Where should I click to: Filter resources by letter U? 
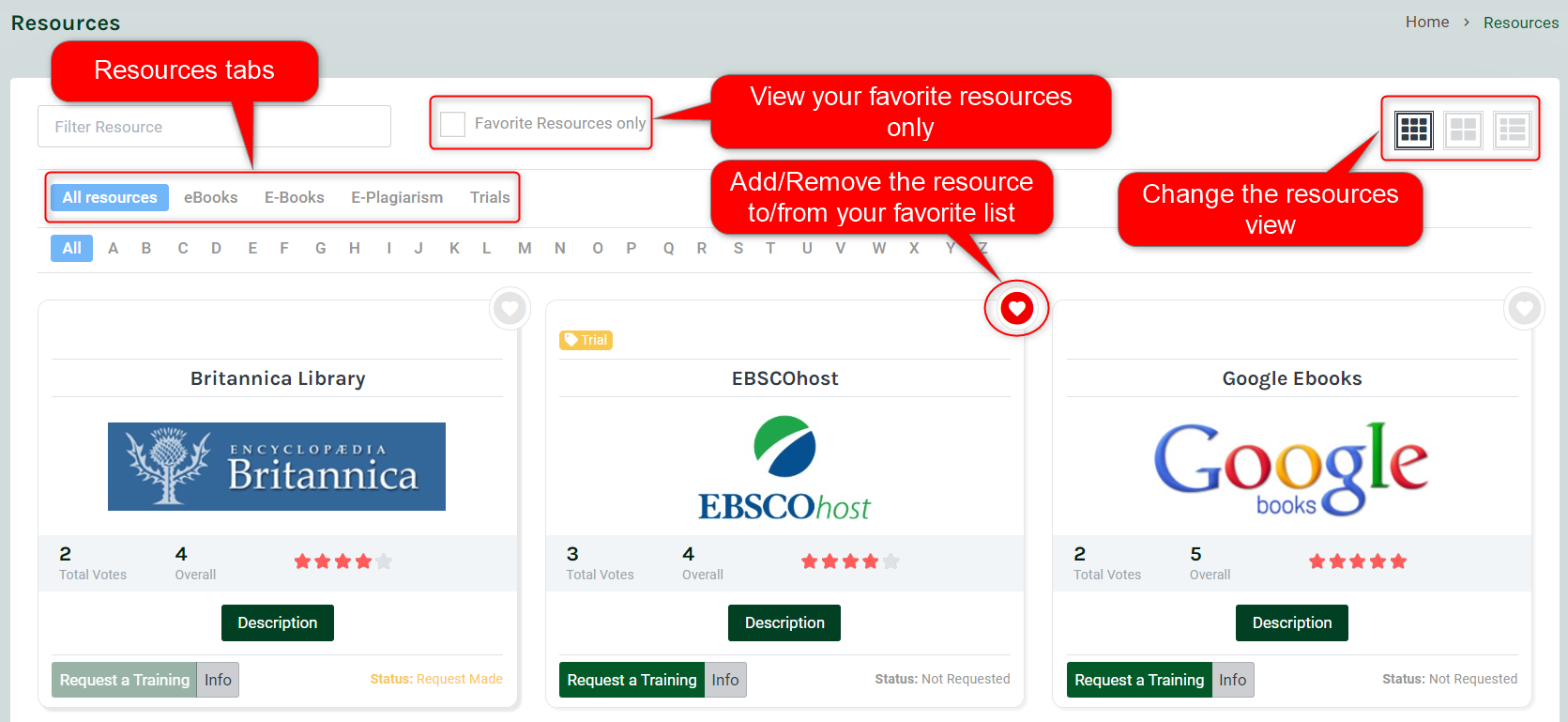point(807,248)
